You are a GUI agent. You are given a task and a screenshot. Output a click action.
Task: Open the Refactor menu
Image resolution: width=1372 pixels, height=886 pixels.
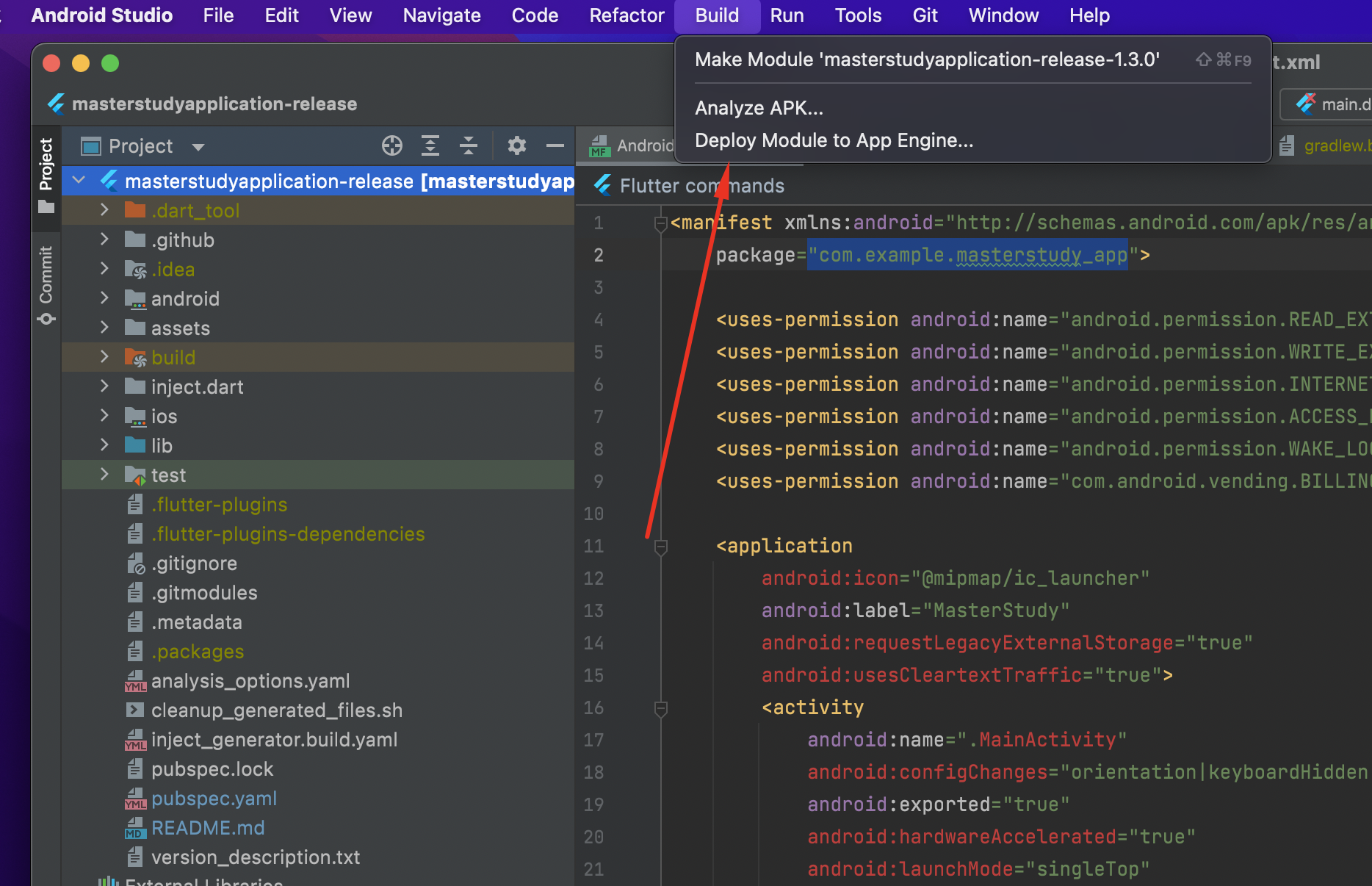(627, 15)
